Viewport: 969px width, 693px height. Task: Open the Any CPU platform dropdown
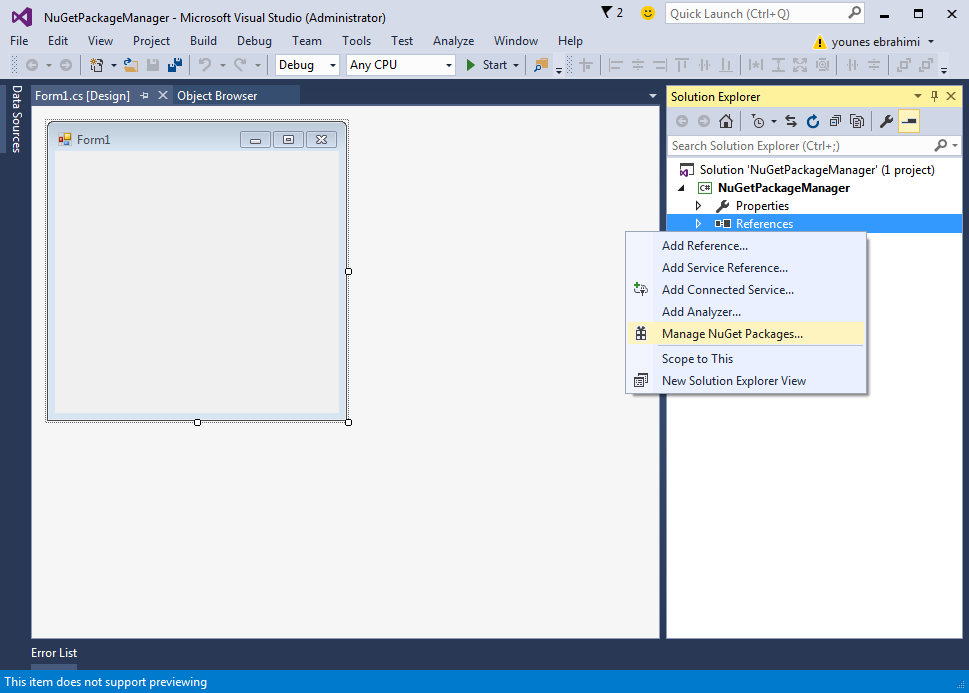pos(400,65)
